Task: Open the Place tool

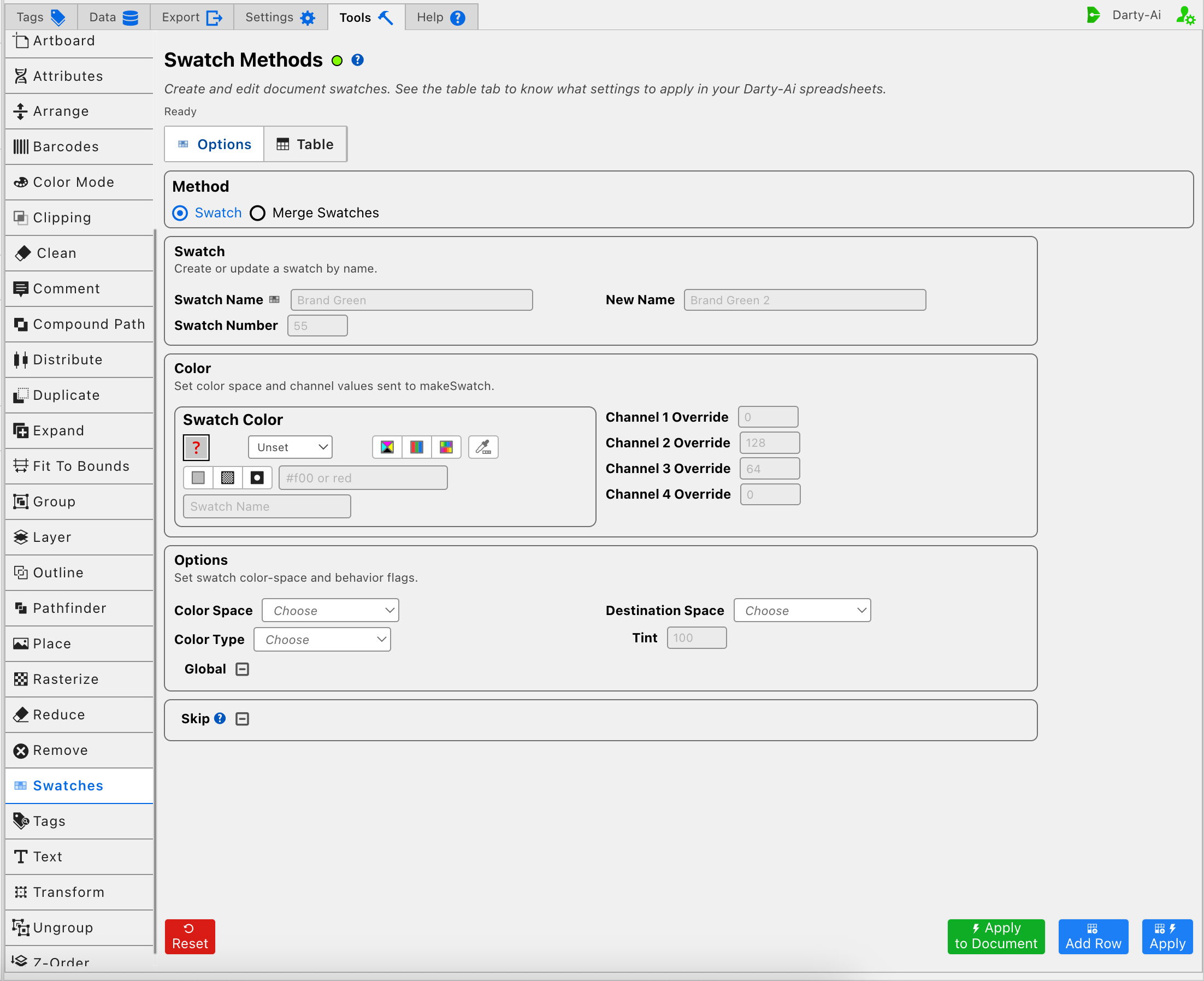Action: (79, 643)
